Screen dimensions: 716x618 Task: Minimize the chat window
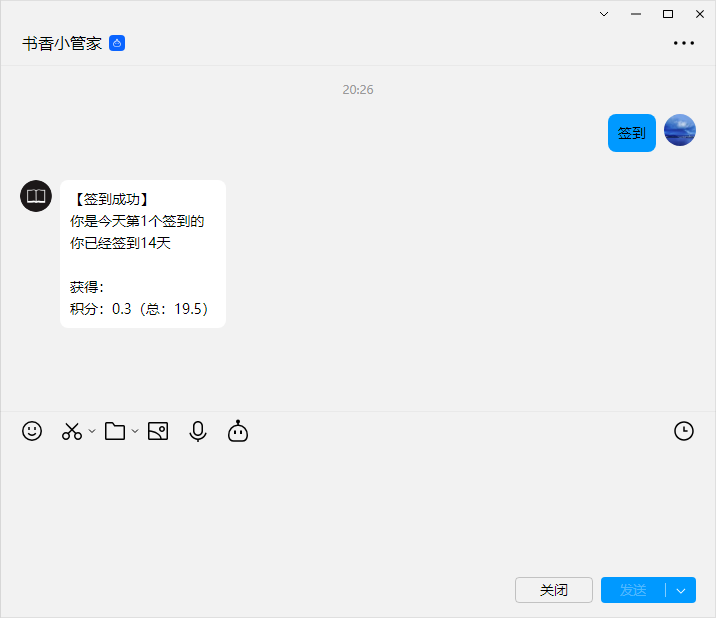636,14
